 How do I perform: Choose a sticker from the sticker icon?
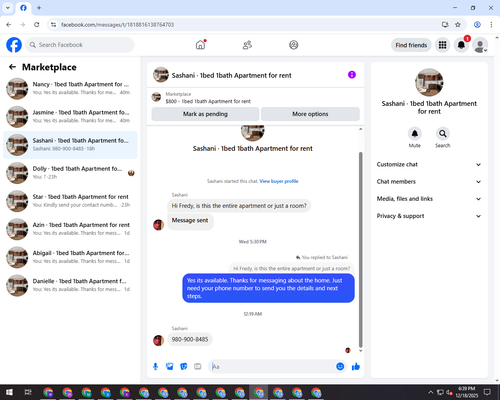(184, 367)
